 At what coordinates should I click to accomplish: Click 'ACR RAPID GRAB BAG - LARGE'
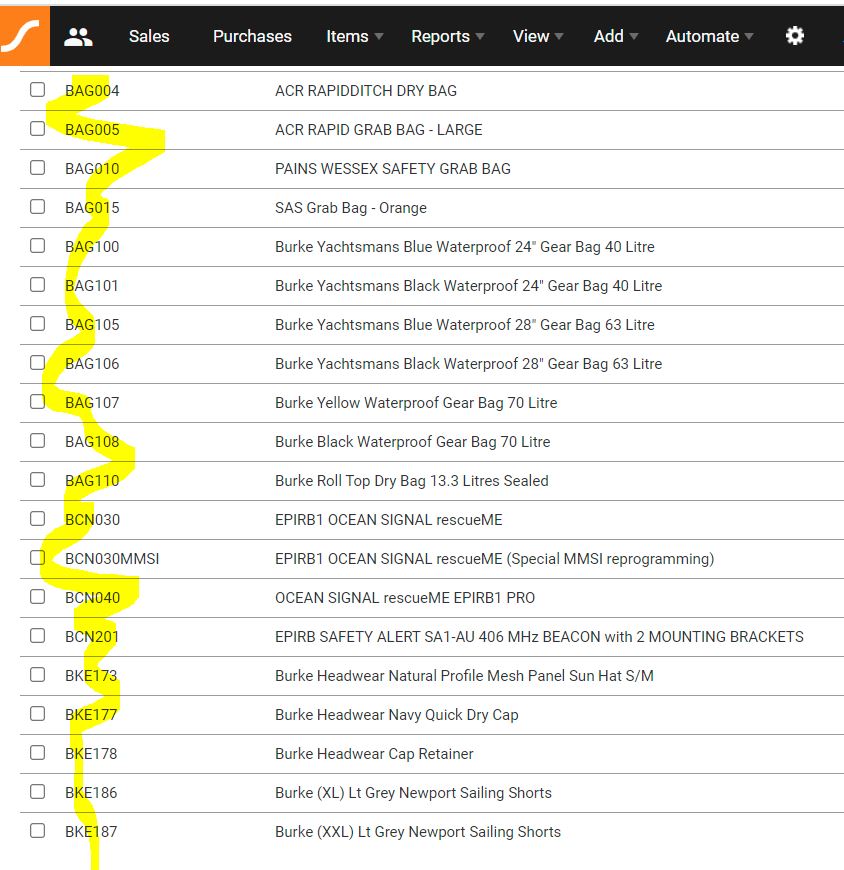pos(378,130)
